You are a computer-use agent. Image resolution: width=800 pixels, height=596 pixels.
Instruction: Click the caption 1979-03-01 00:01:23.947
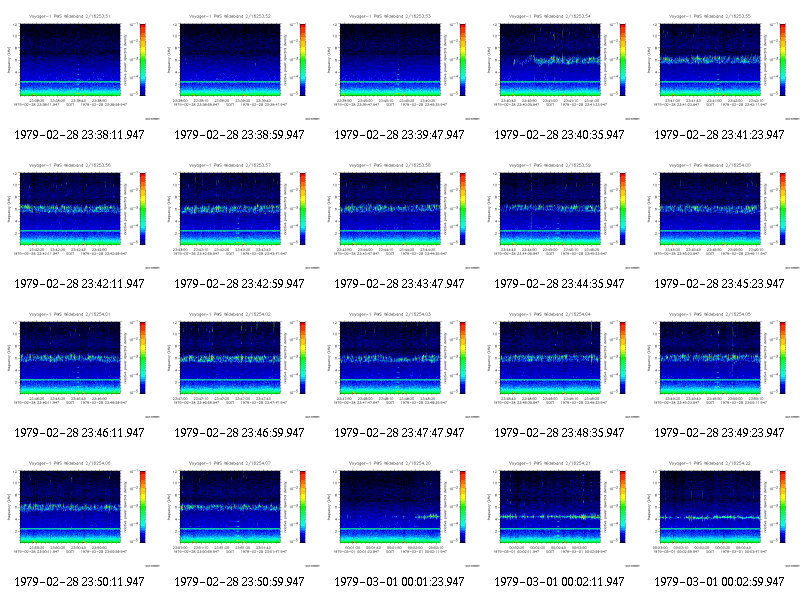click(399, 582)
